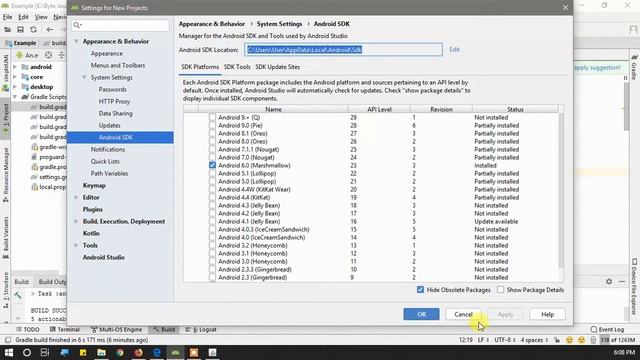Sort the table by API Level column
640x360 pixels.
coord(379,109)
